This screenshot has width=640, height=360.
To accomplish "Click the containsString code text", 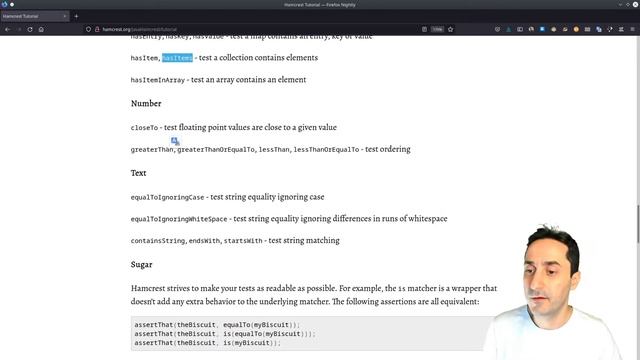I will coord(158,241).
